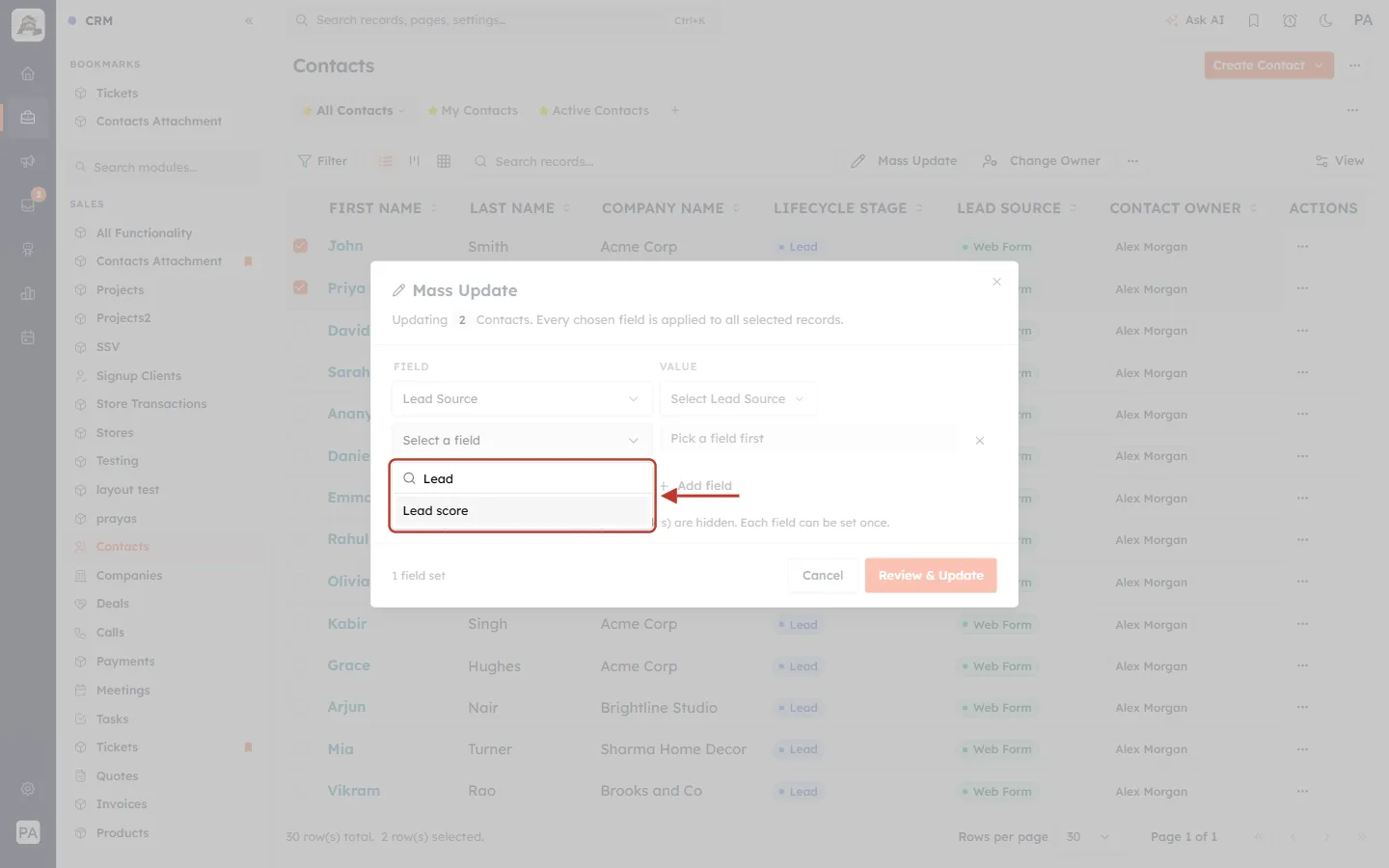The width and height of the screenshot is (1389, 868).
Task: Switch to the My Contacts tab
Action: [x=474, y=111]
